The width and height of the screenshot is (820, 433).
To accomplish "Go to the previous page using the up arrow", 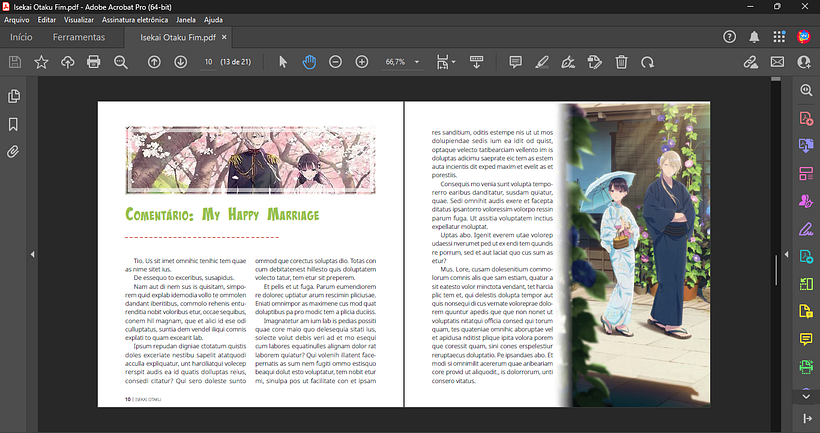I will click(x=154, y=62).
